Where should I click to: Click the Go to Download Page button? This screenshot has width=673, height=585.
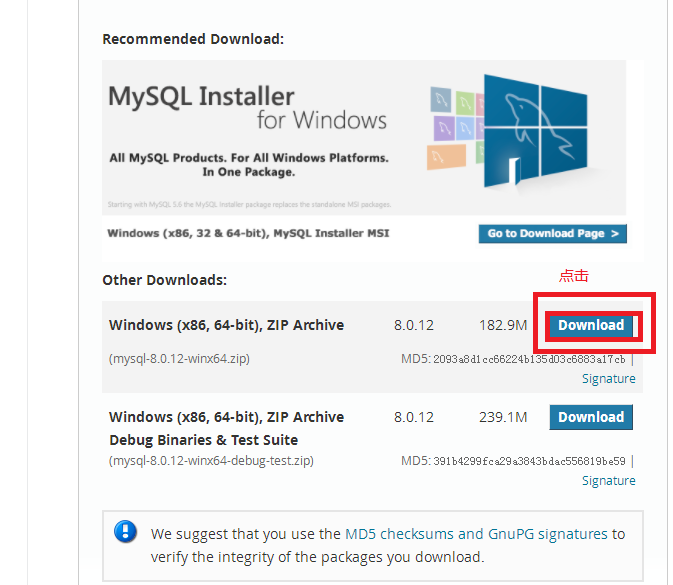point(553,233)
